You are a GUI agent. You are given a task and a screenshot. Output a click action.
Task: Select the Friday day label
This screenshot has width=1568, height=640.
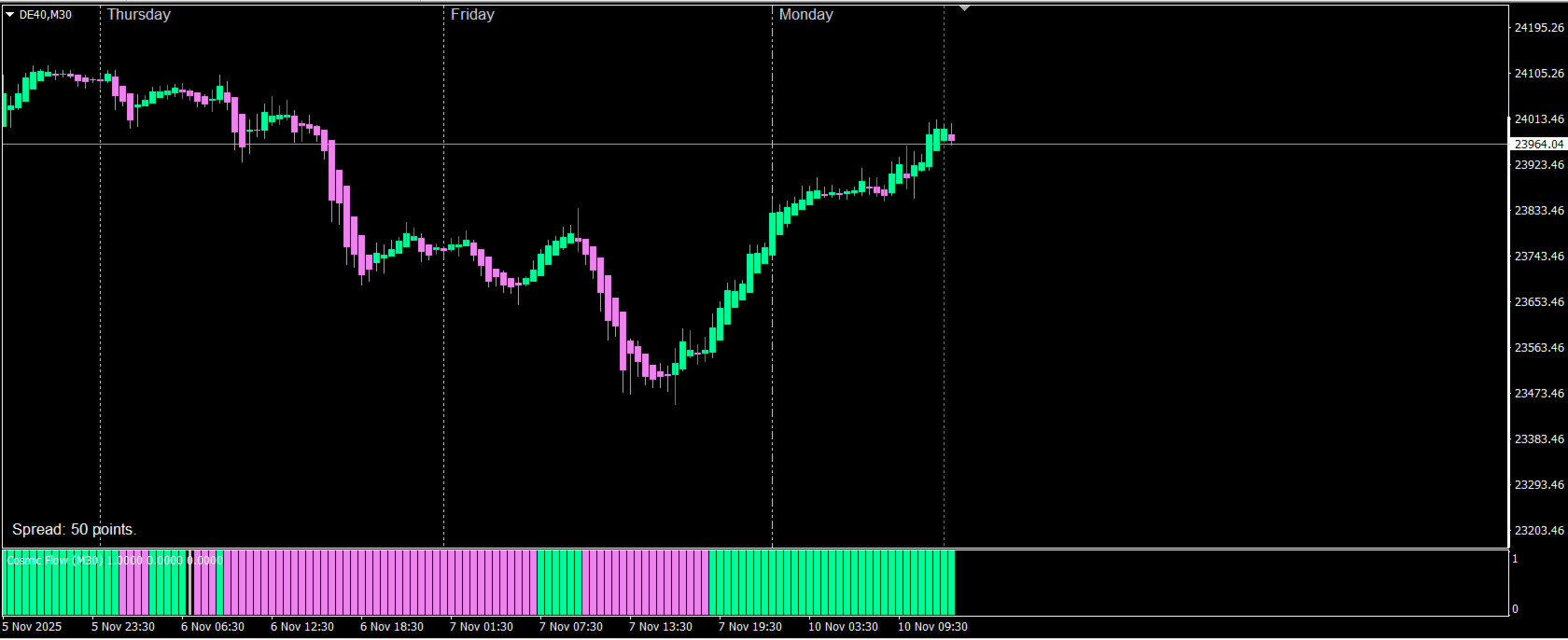point(472,15)
